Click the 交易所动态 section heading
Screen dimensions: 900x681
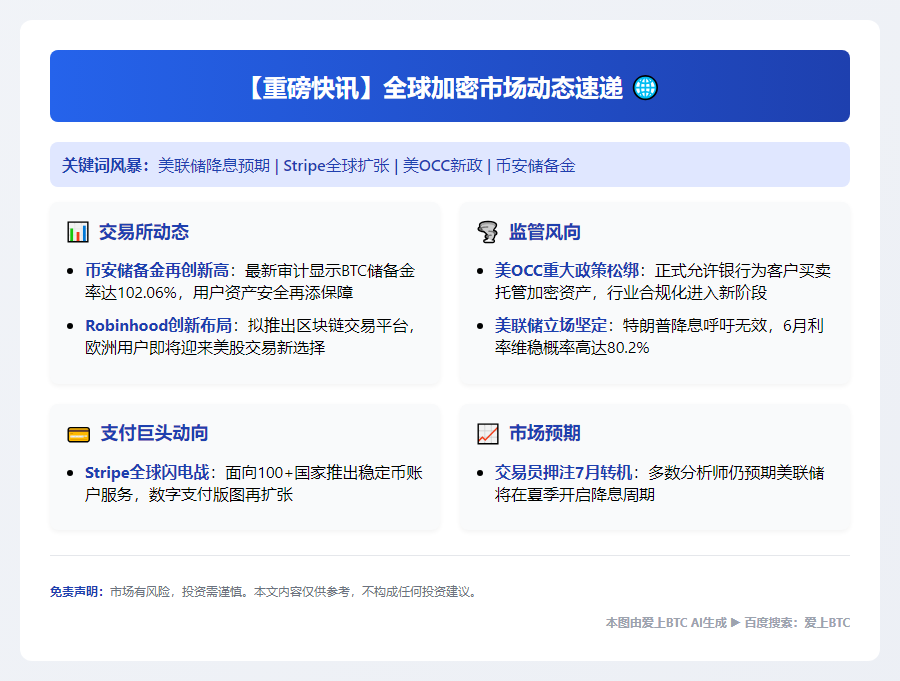(143, 232)
